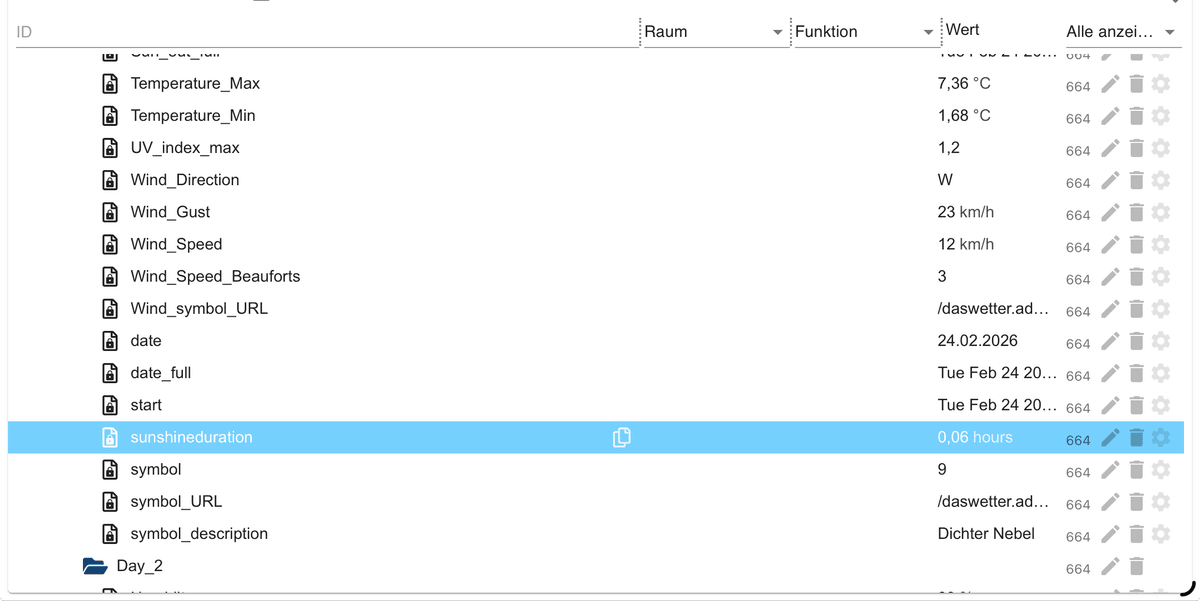Copy the sunshineduration ID with copy icon
Screen dimensions: 1200x601
(622, 437)
